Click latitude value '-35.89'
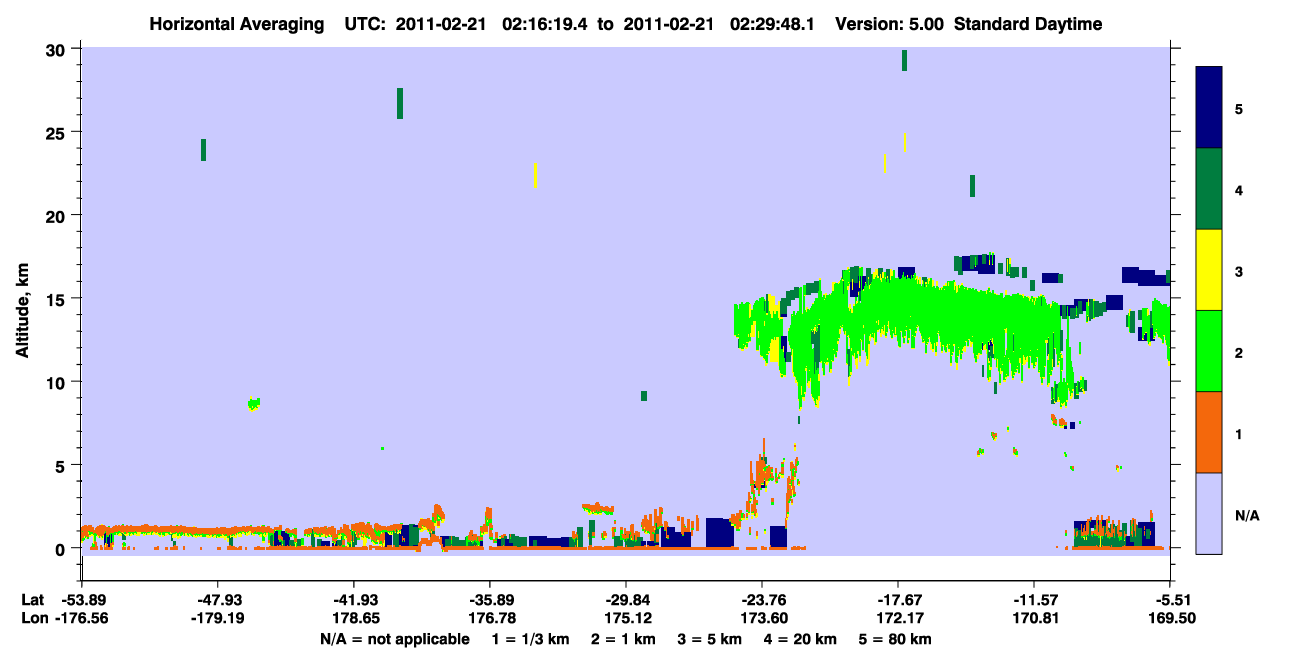Screen dimensions: 1300x667 point(490,600)
